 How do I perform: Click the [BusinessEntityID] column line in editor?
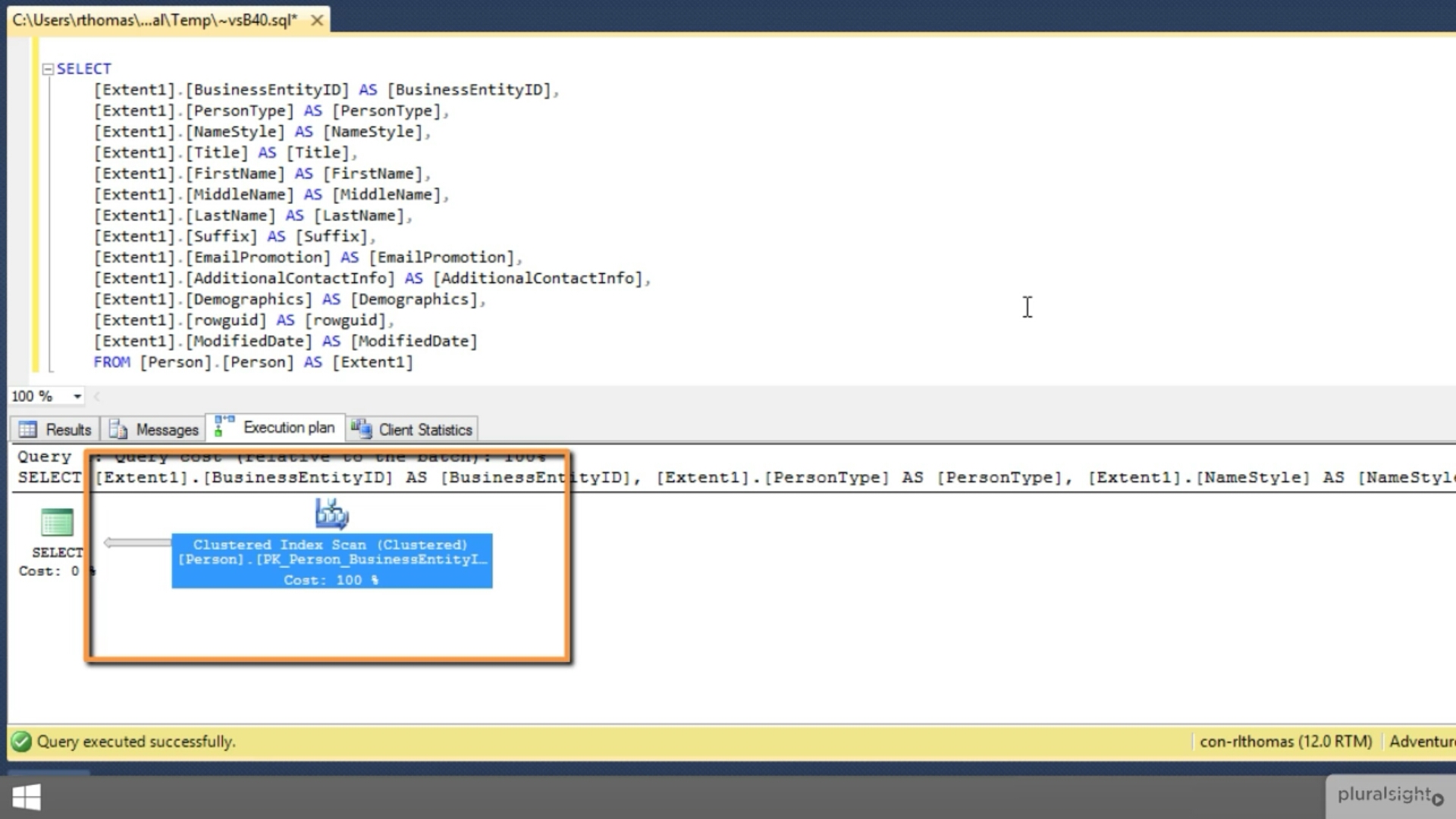click(x=326, y=90)
